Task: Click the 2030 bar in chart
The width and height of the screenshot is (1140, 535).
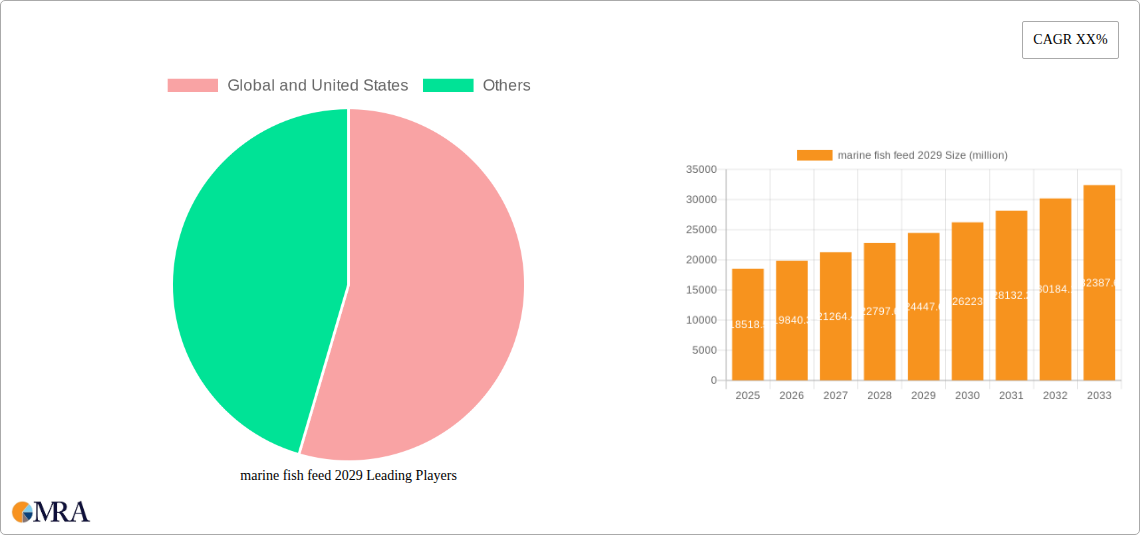Action: point(967,302)
